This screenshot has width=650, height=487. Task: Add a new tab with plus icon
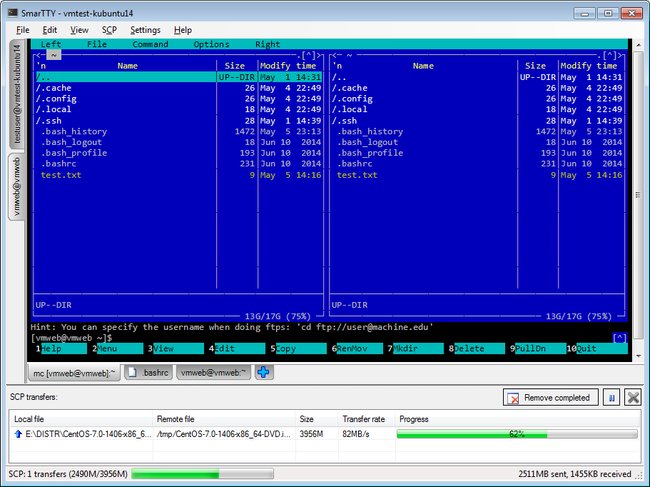(264, 372)
